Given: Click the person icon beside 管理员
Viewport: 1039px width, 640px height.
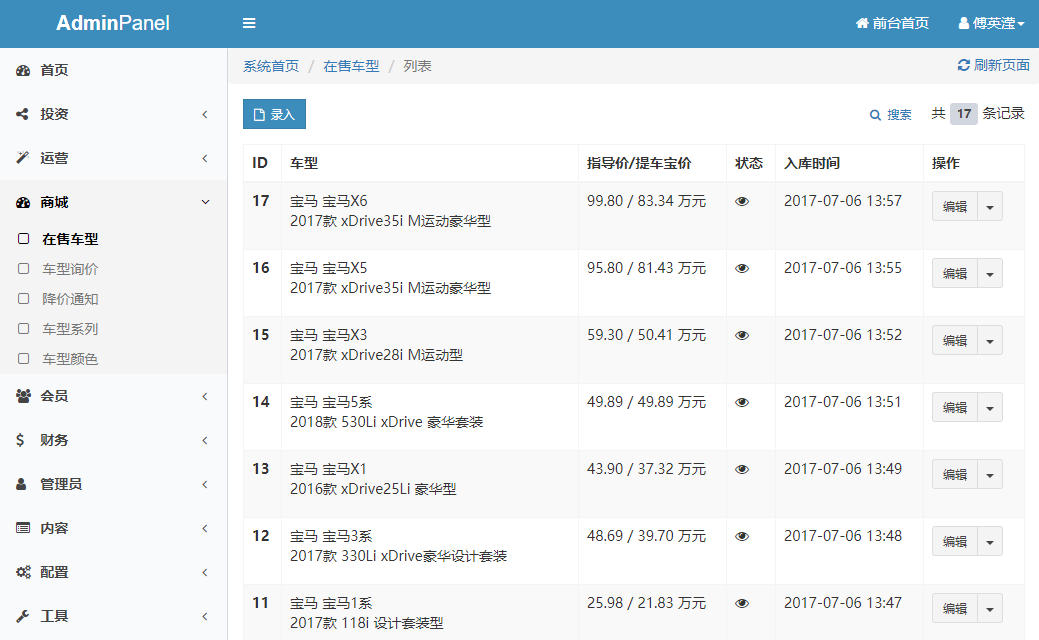Looking at the screenshot, I should pyautogui.click(x=21, y=484).
